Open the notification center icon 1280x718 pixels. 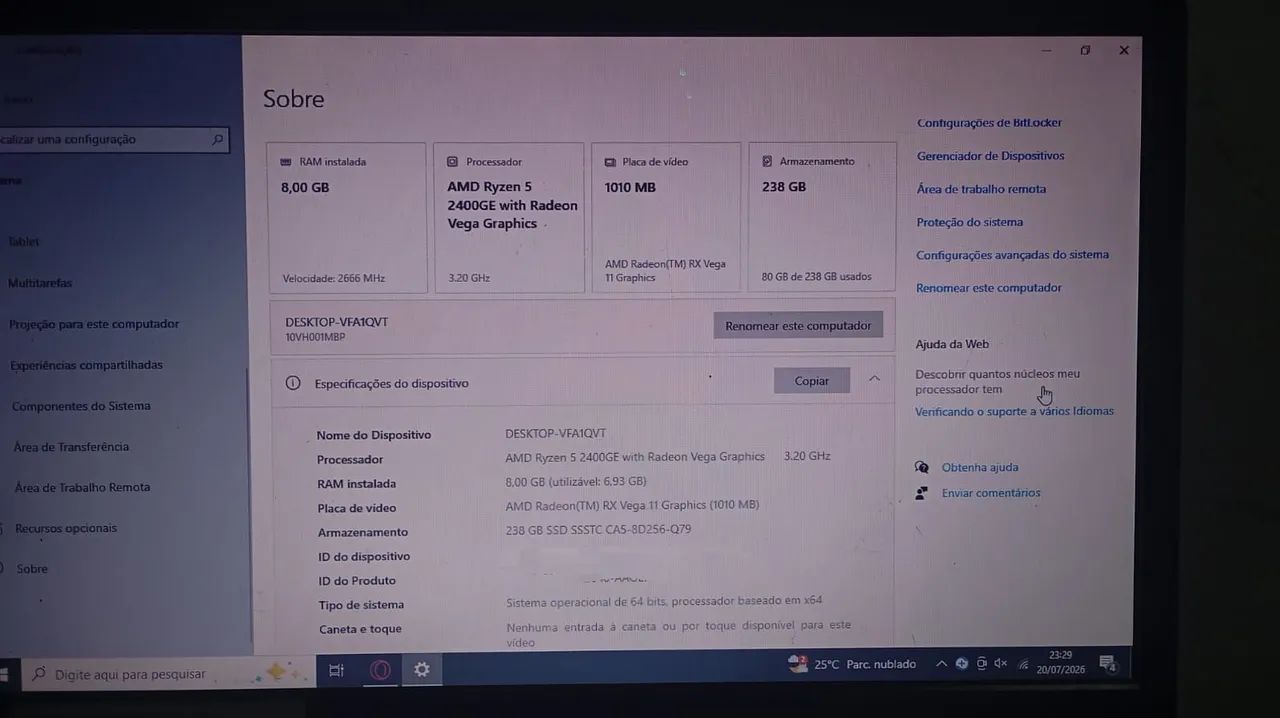click(x=1107, y=663)
